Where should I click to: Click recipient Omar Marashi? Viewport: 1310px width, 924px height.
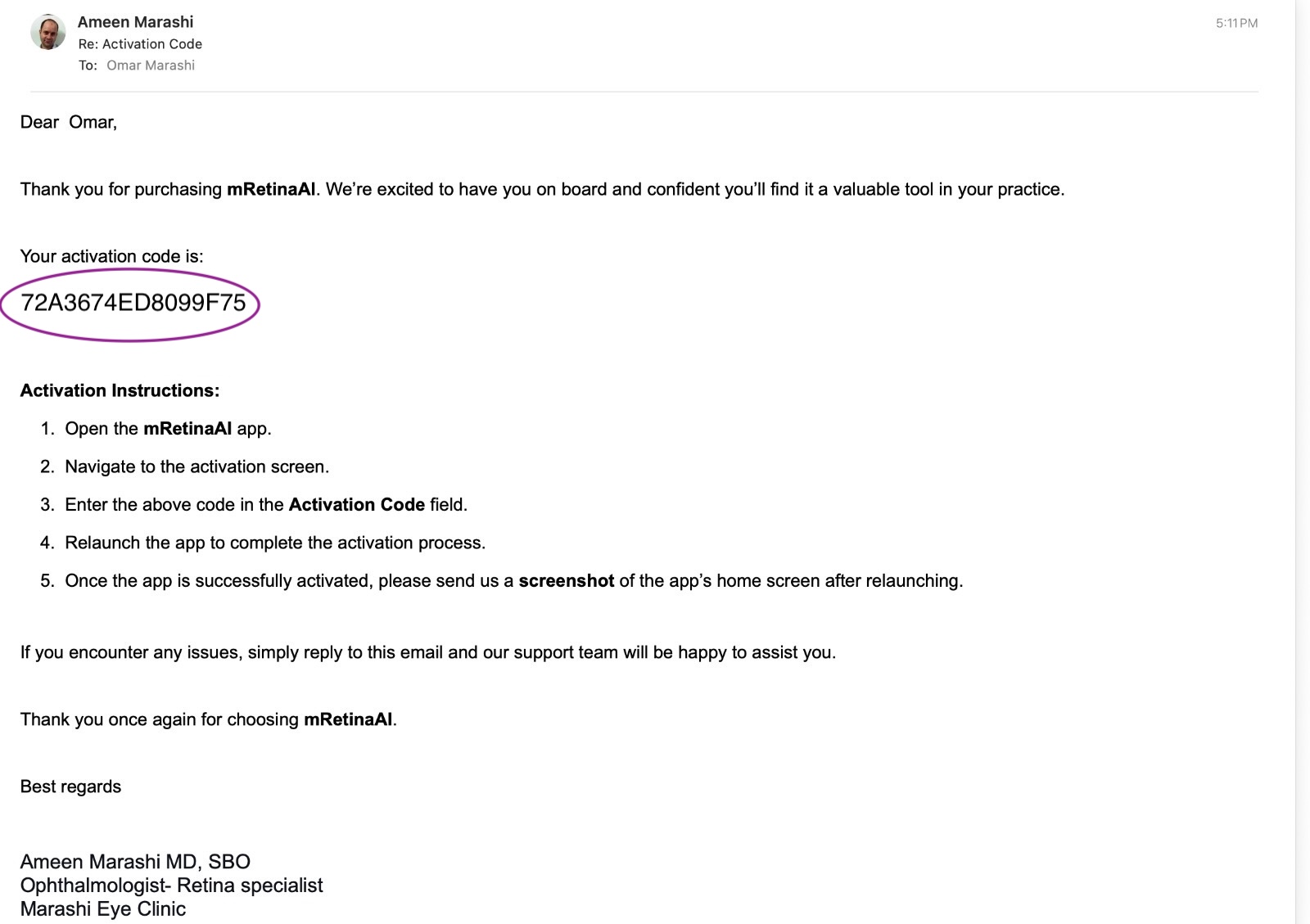tap(150, 65)
